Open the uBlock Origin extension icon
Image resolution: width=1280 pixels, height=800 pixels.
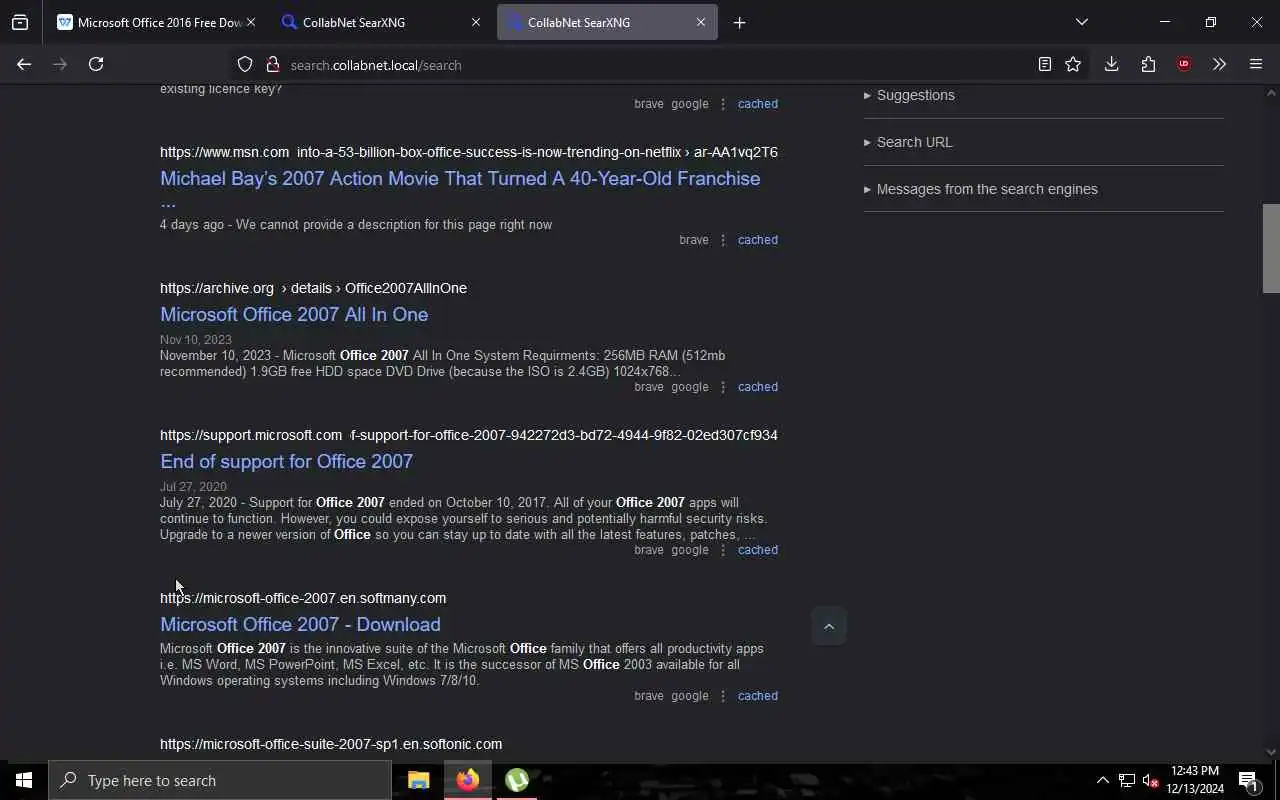pyautogui.click(x=1184, y=64)
